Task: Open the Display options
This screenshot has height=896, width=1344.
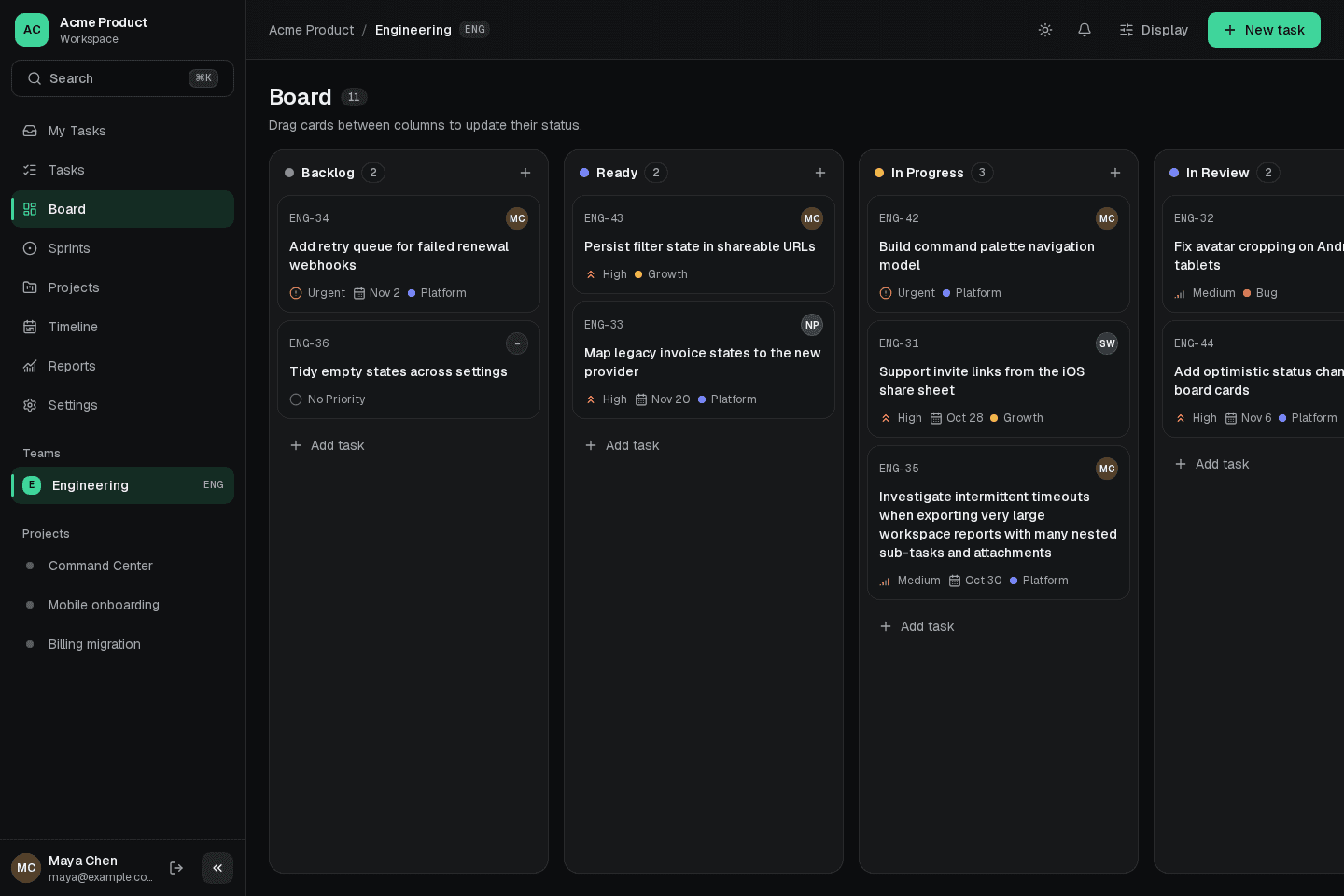Action: [x=1154, y=30]
